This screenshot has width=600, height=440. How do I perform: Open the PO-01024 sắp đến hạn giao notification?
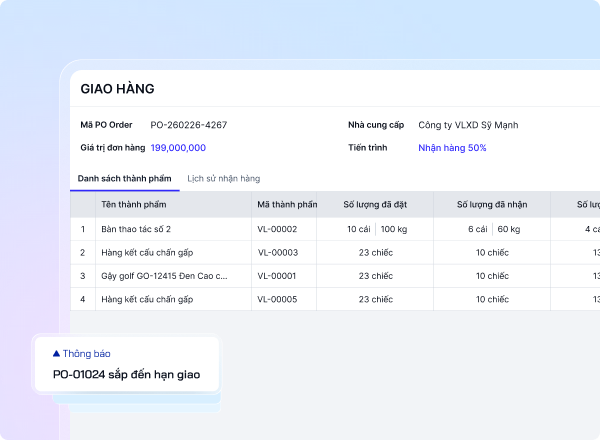127,364
